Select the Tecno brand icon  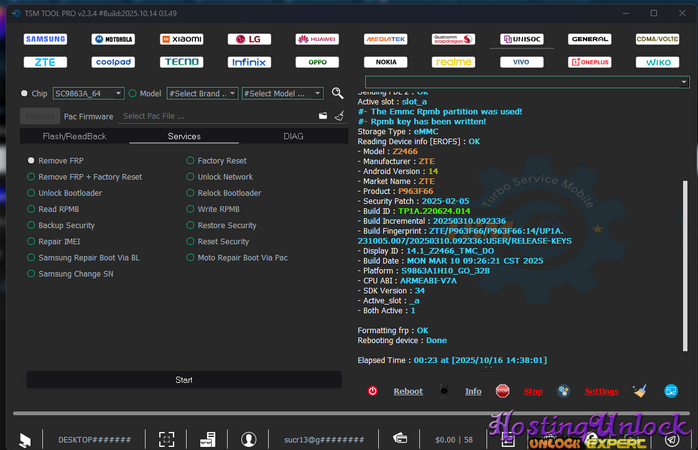point(181,62)
